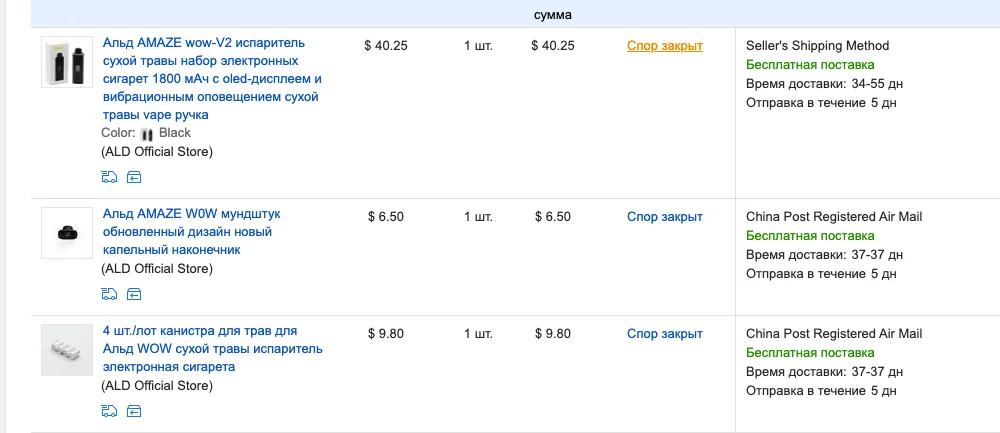Click delivery truck icon under W0W mouthpiece item
Viewport: 1000px width, 433px height.
pos(109,294)
